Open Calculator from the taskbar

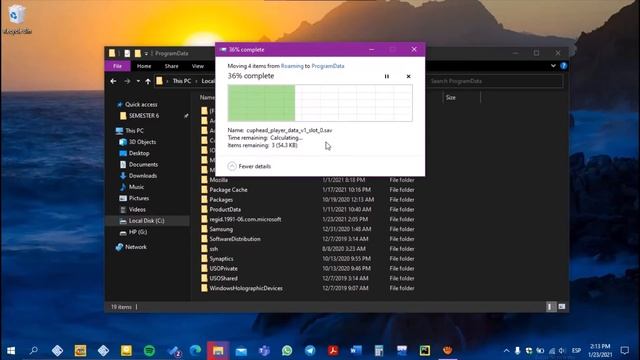[379, 350]
